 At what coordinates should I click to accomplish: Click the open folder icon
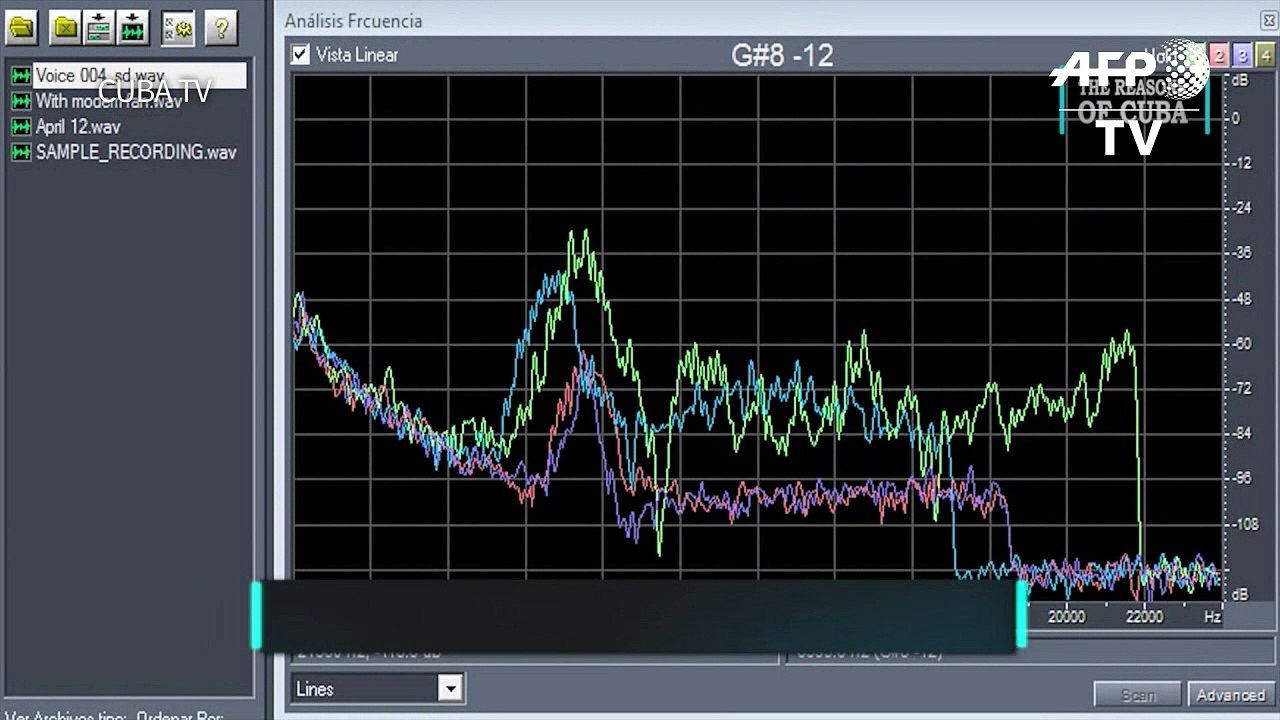(21, 29)
